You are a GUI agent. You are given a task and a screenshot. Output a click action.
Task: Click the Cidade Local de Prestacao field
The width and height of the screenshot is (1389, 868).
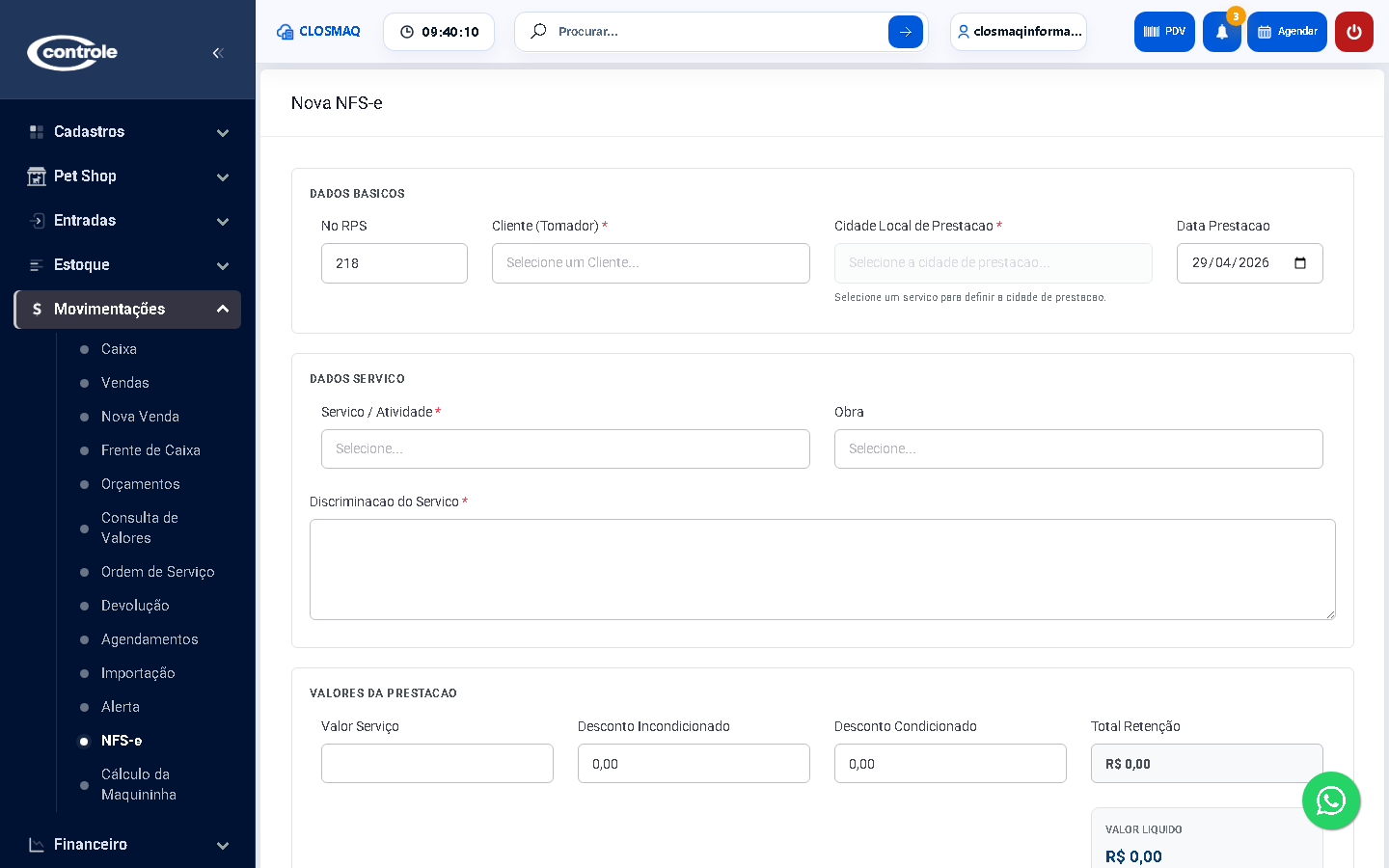(994, 263)
